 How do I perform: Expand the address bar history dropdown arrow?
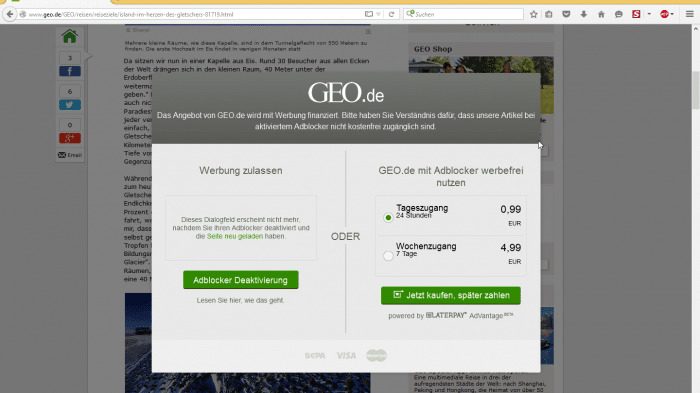379,14
